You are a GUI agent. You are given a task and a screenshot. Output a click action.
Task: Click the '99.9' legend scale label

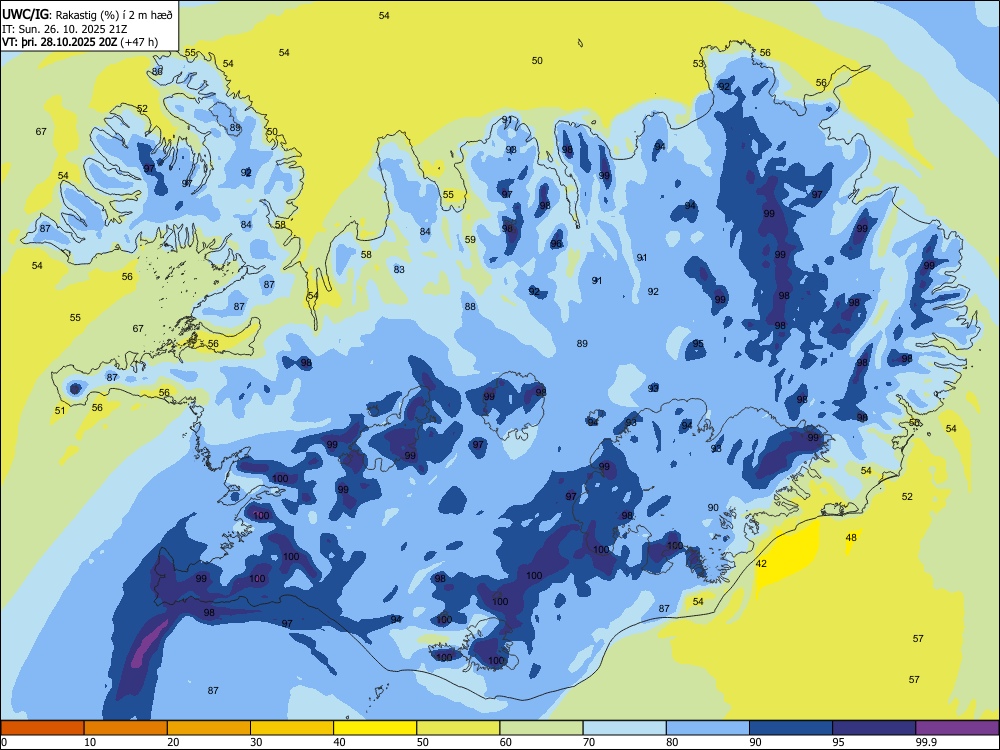point(926,742)
